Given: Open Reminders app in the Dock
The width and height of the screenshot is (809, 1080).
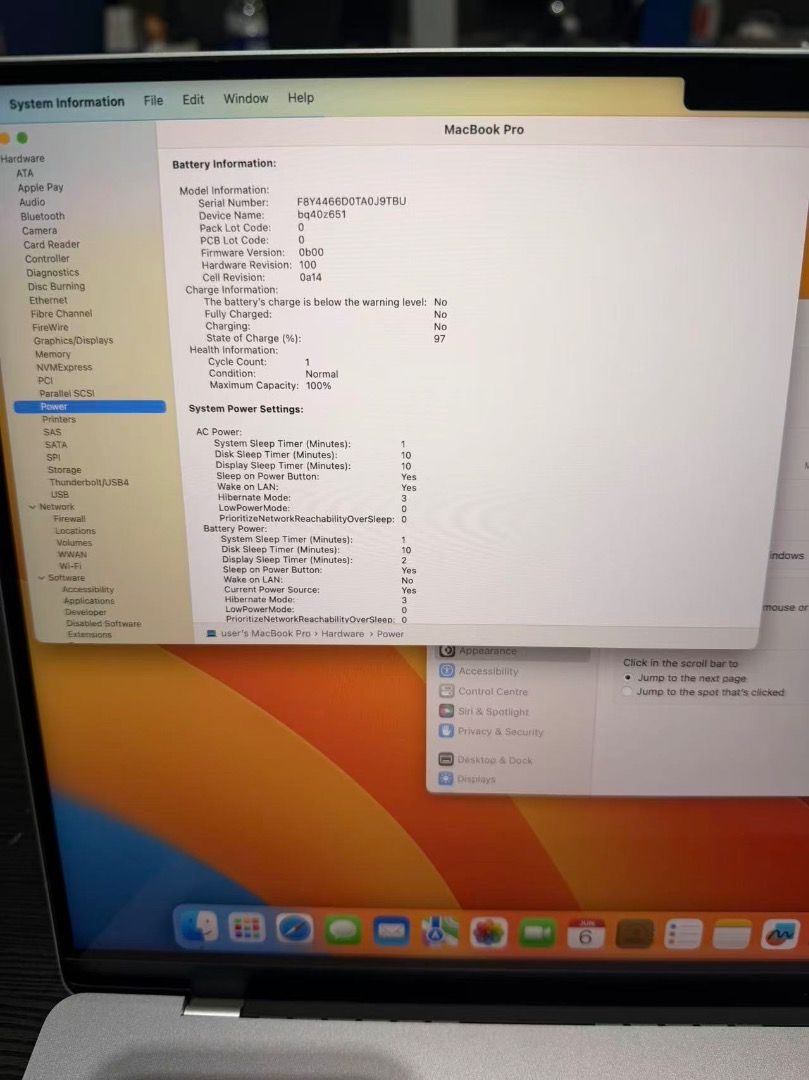Looking at the screenshot, I should 683,934.
